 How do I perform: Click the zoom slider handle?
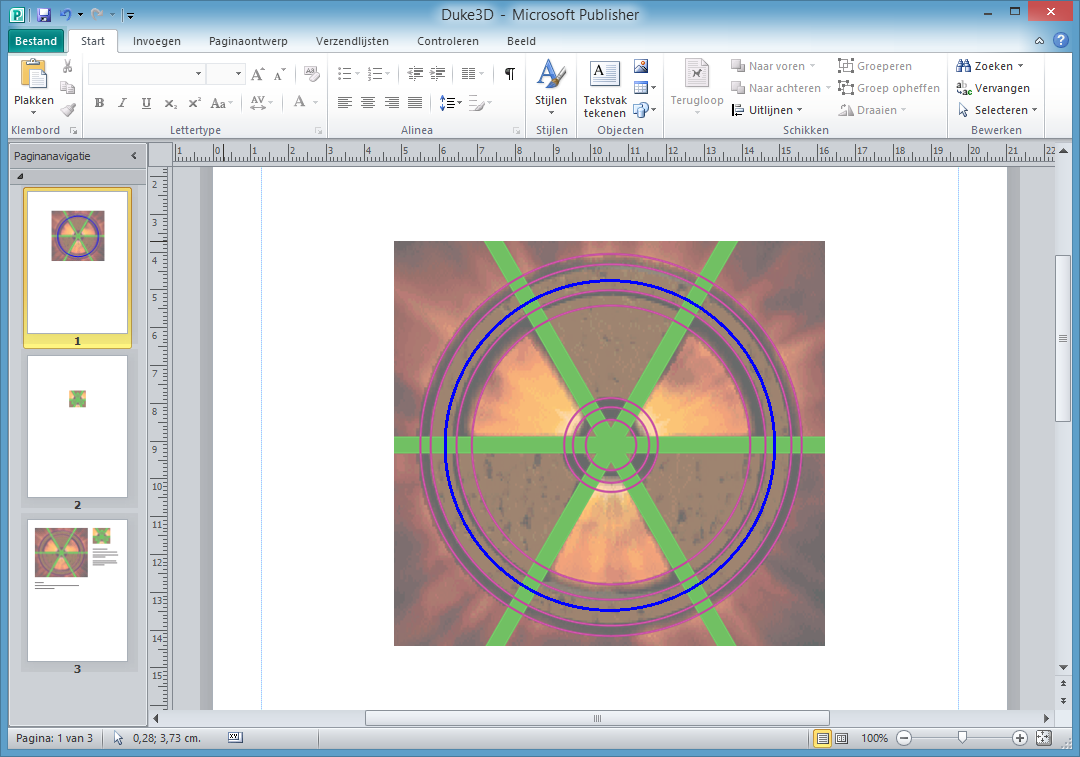coord(962,738)
